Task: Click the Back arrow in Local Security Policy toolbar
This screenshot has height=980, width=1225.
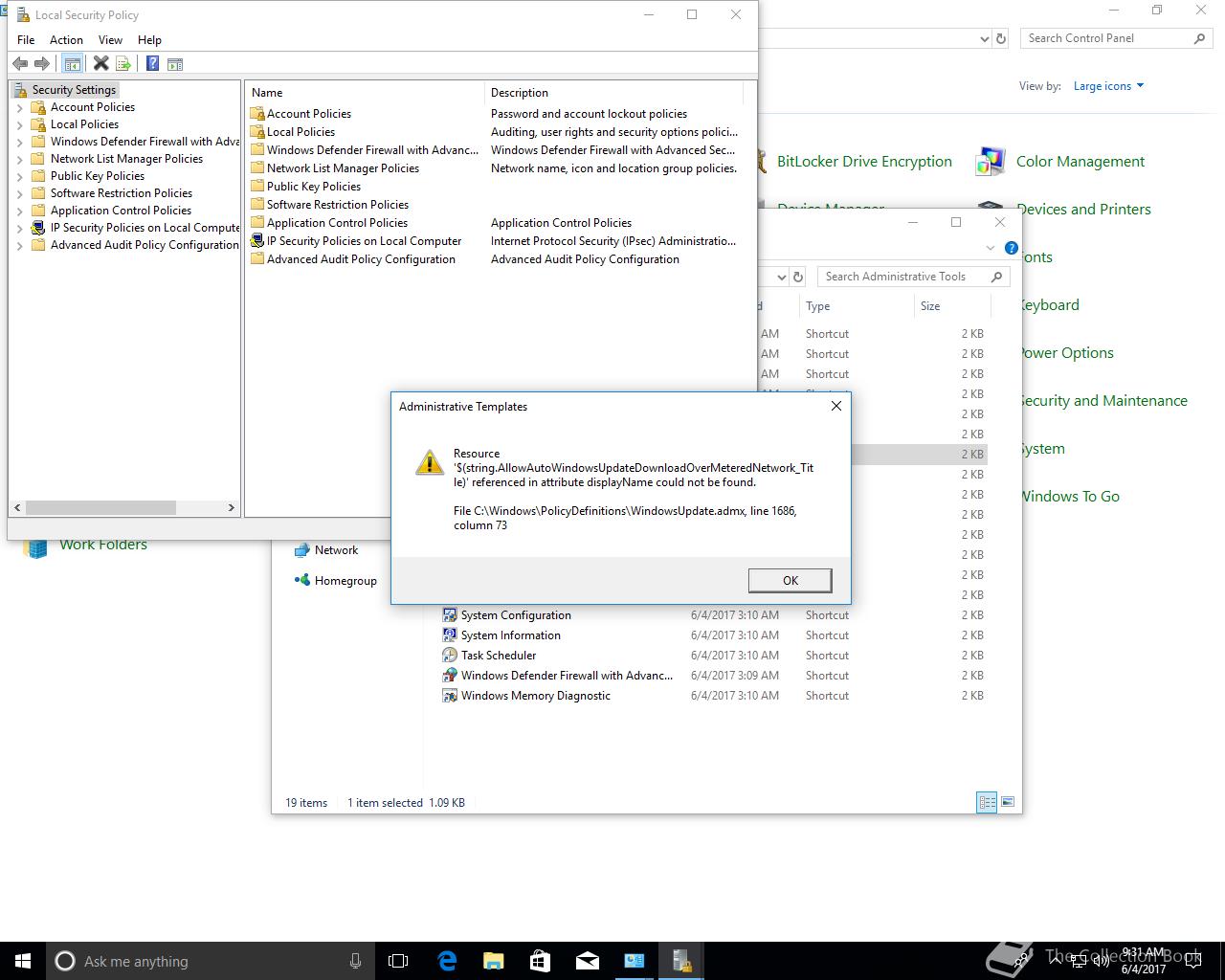Action: coord(20,64)
